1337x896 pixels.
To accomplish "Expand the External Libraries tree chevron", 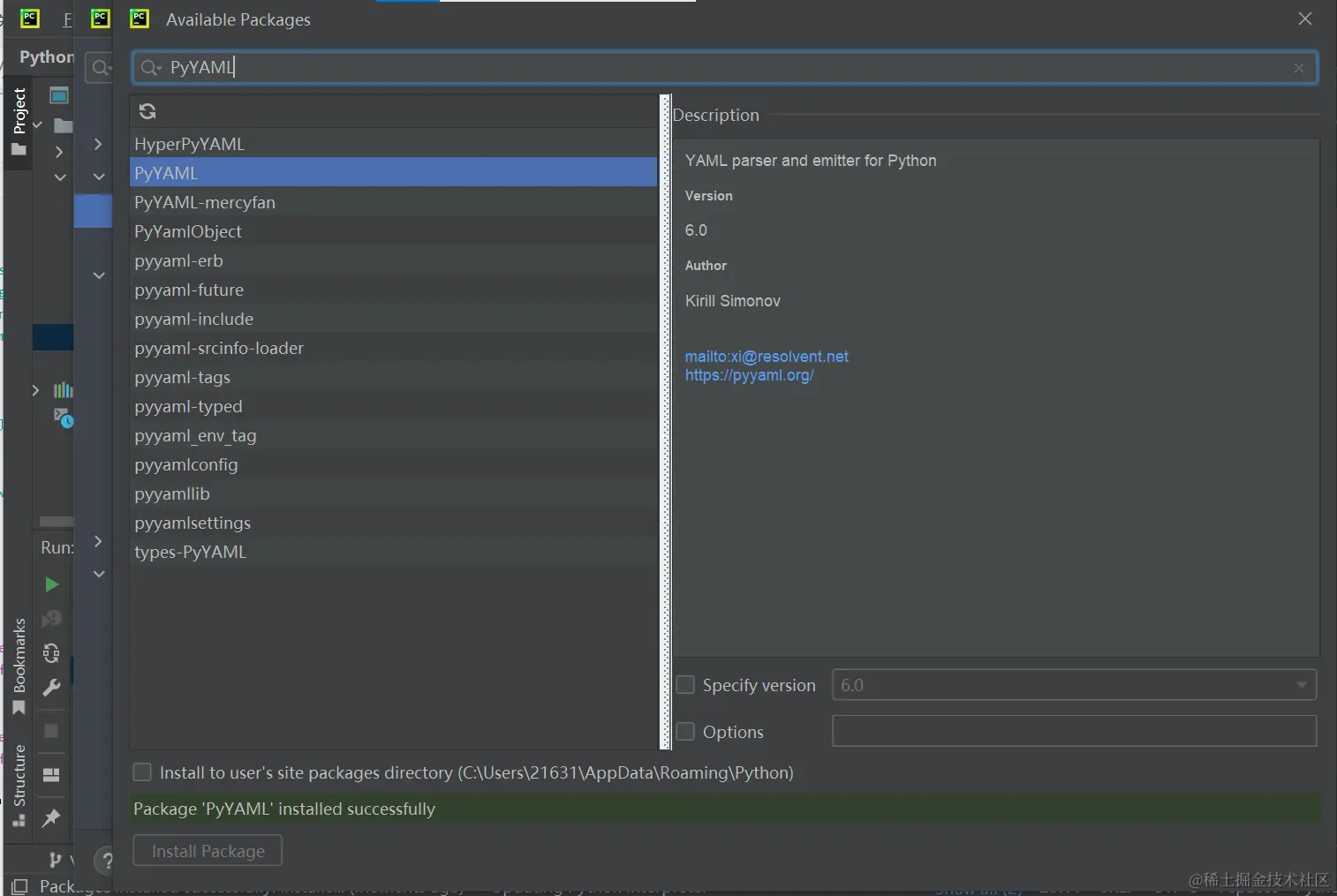I will pyautogui.click(x=35, y=390).
